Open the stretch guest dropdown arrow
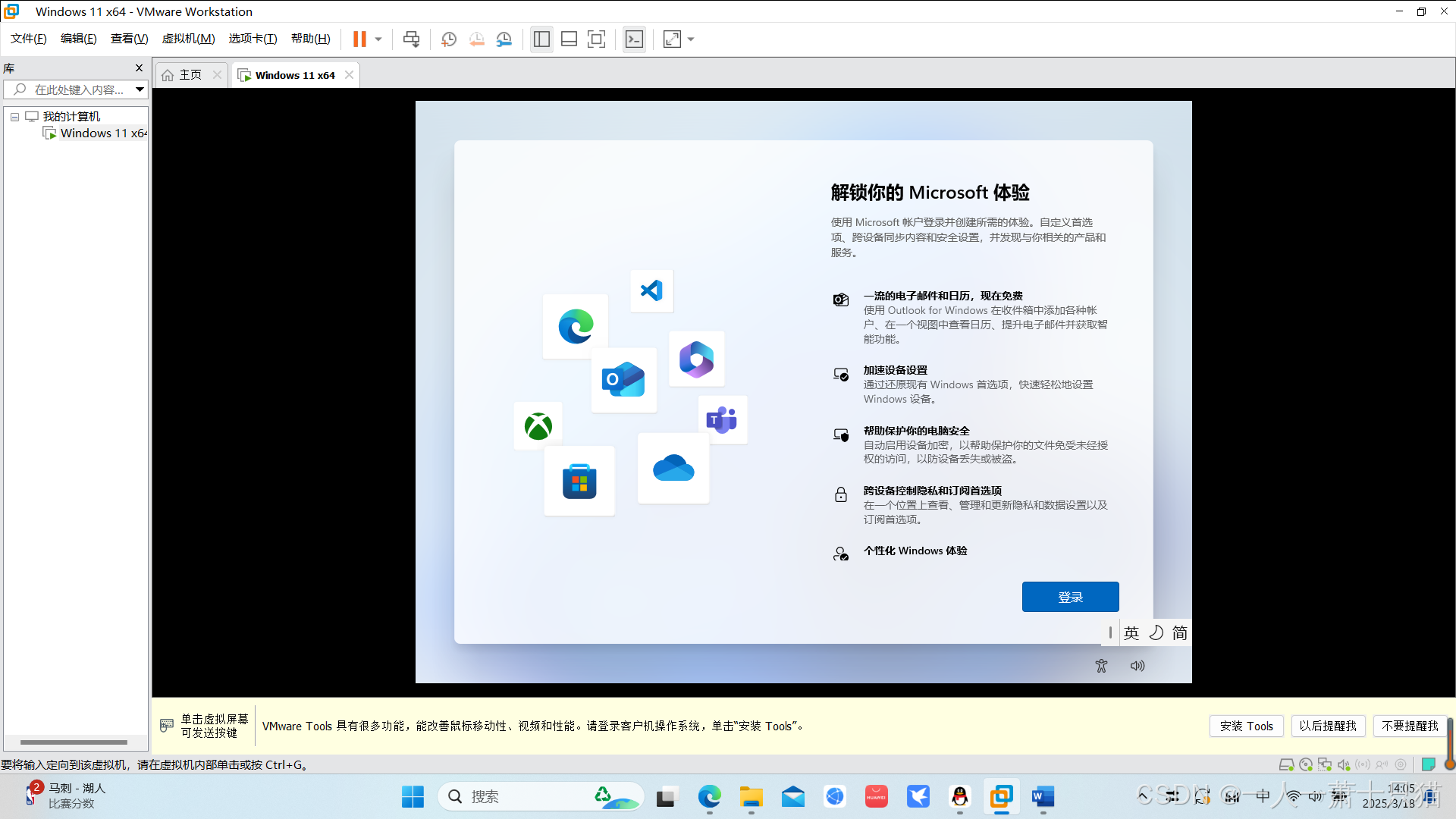1456x819 pixels. click(x=691, y=39)
